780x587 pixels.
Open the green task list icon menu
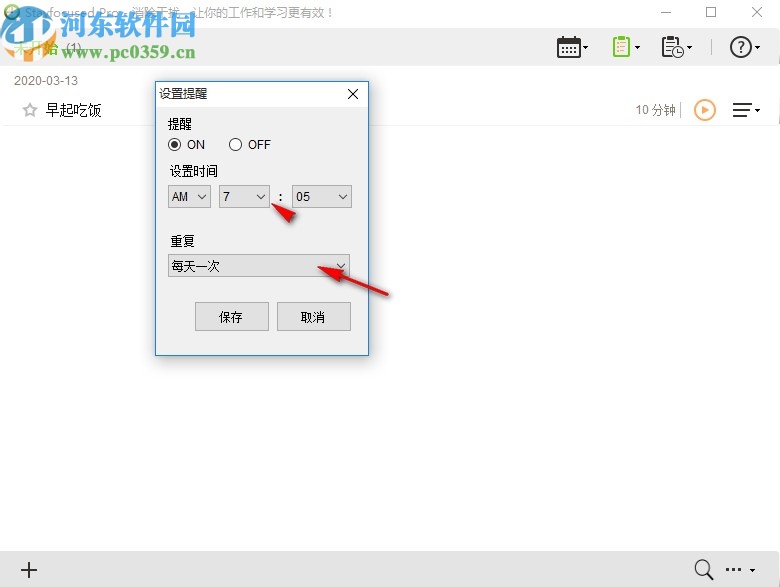625,47
